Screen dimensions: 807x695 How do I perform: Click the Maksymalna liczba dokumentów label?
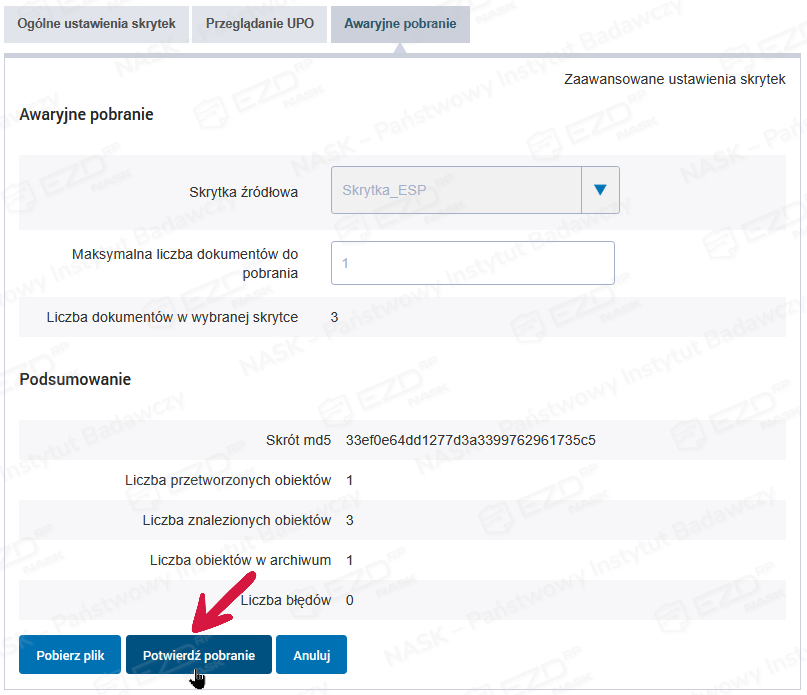pyautogui.click(x=185, y=263)
